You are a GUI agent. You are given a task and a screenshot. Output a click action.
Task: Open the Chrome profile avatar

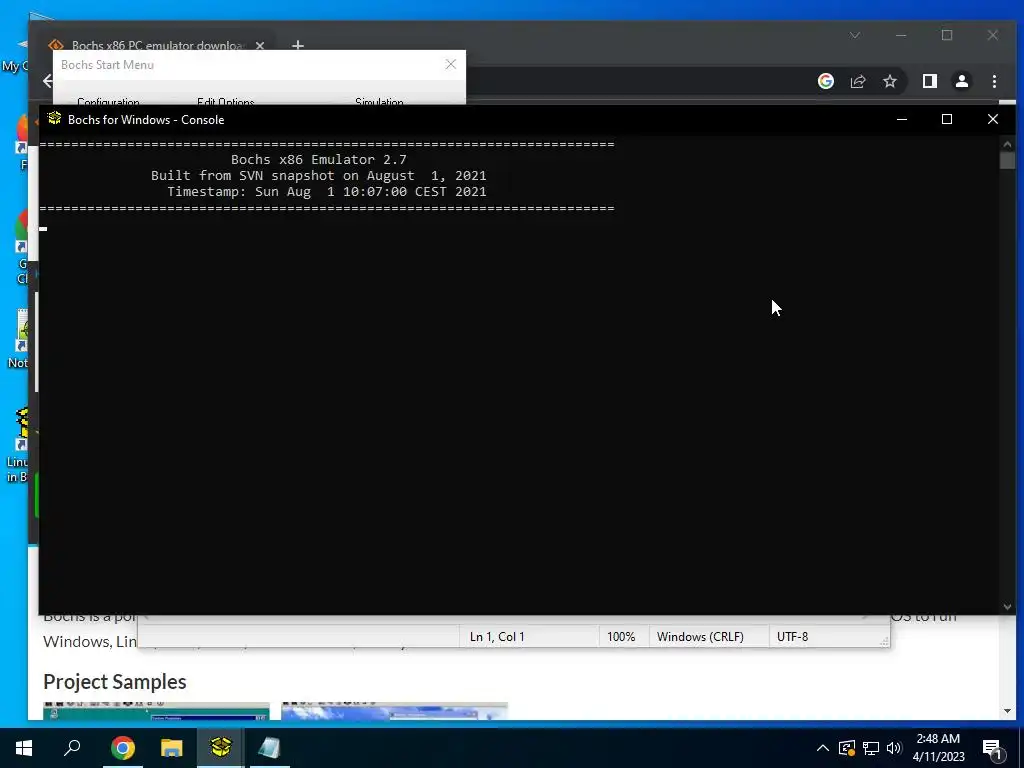pyautogui.click(x=962, y=81)
